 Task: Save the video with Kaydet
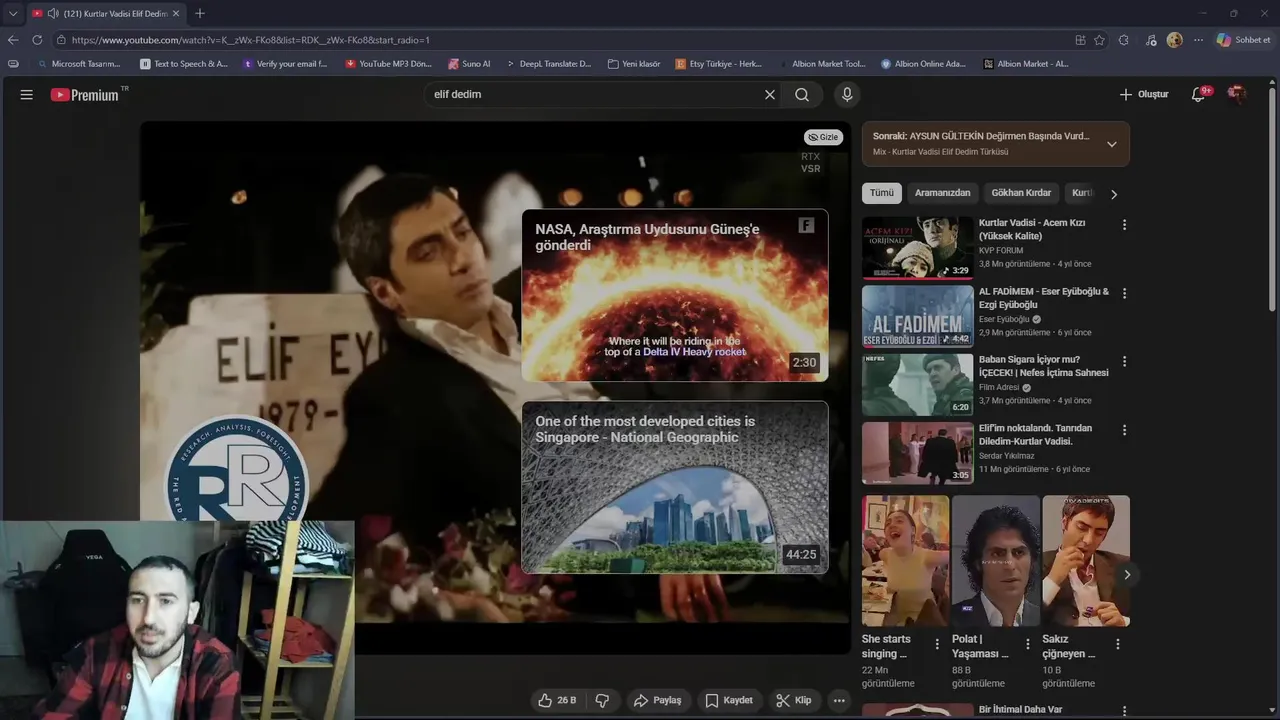pos(729,700)
